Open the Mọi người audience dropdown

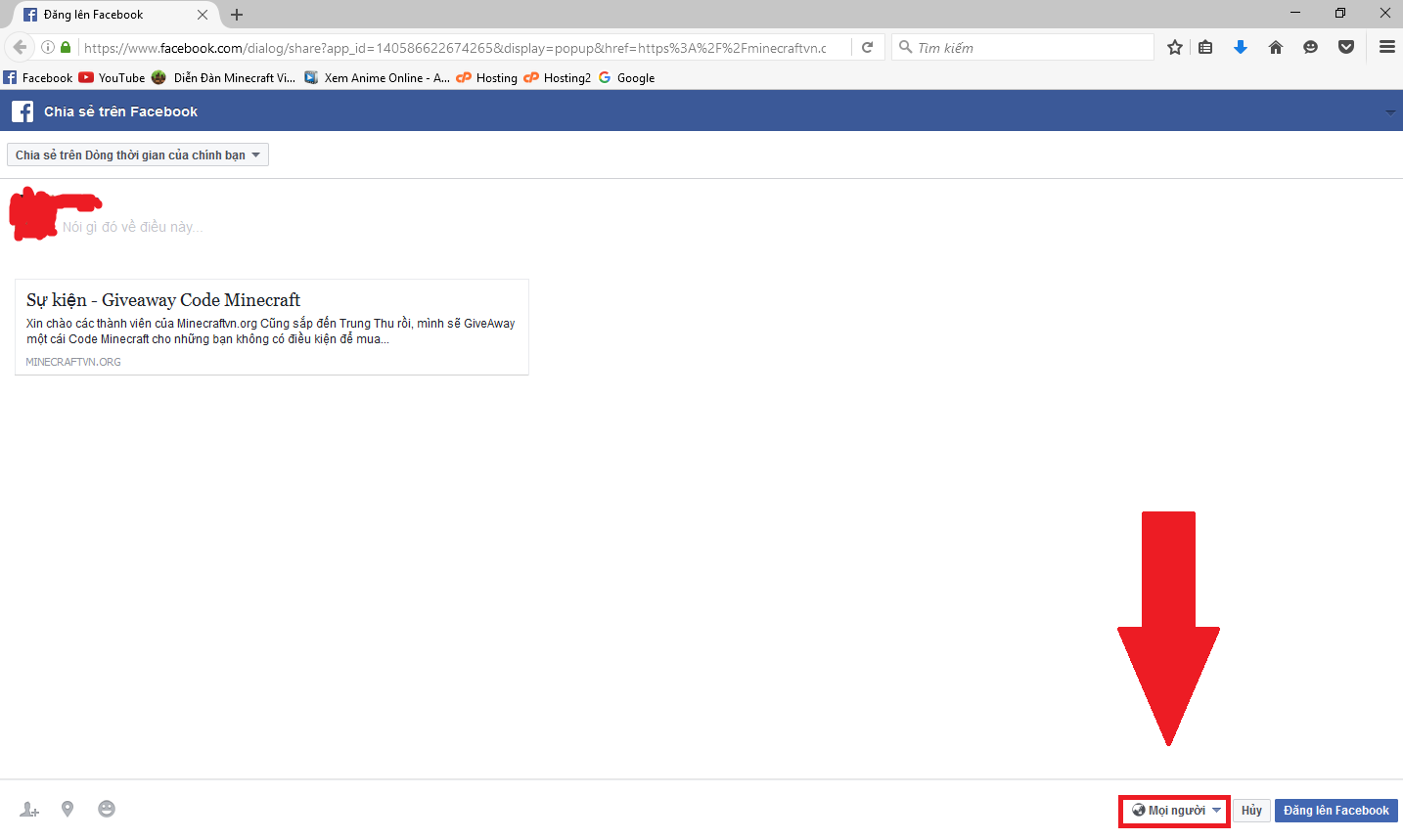point(1175,811)
